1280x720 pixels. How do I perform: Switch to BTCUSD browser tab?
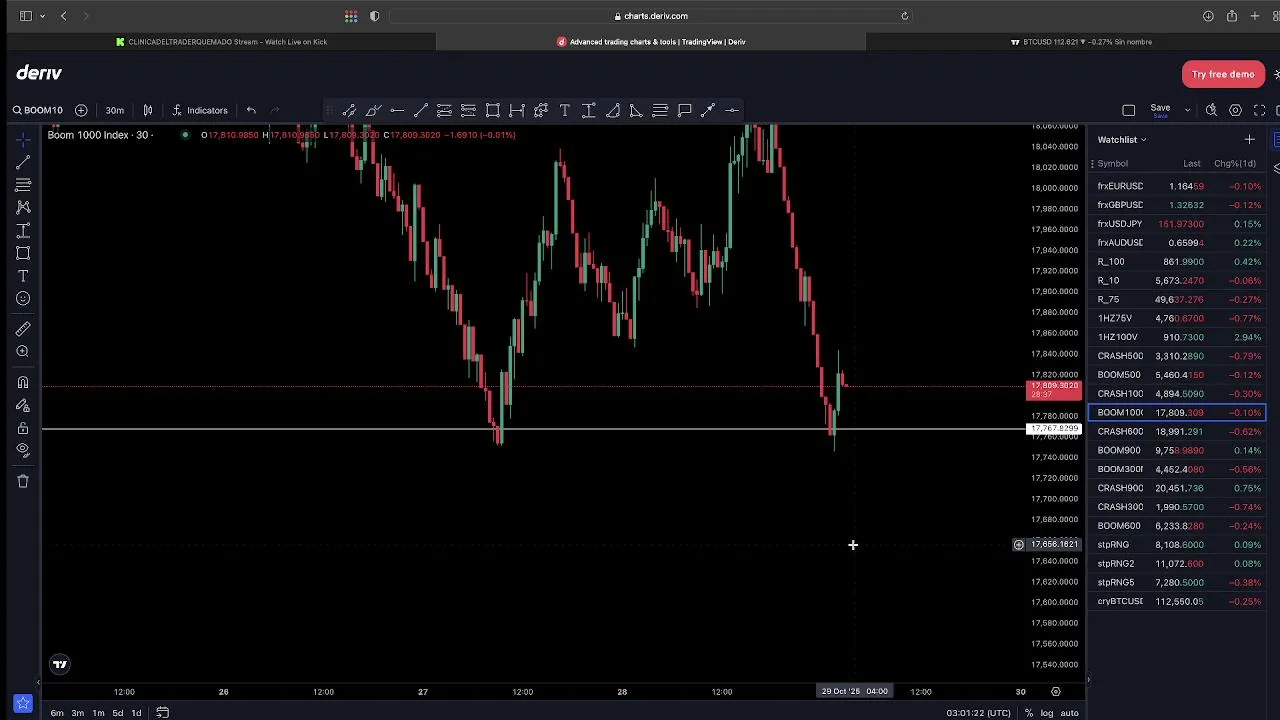coord(1080,42)
